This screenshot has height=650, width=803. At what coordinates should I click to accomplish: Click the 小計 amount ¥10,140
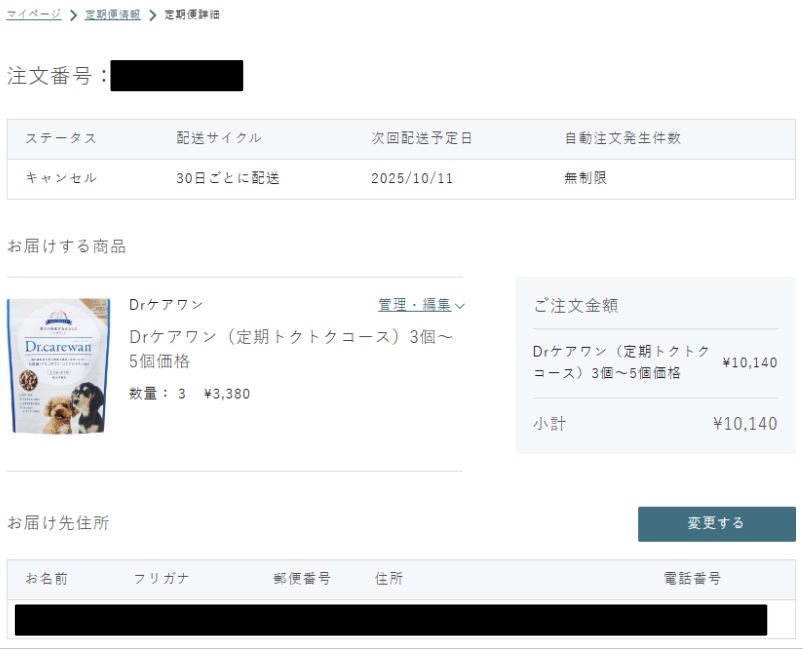click(744, 424)
